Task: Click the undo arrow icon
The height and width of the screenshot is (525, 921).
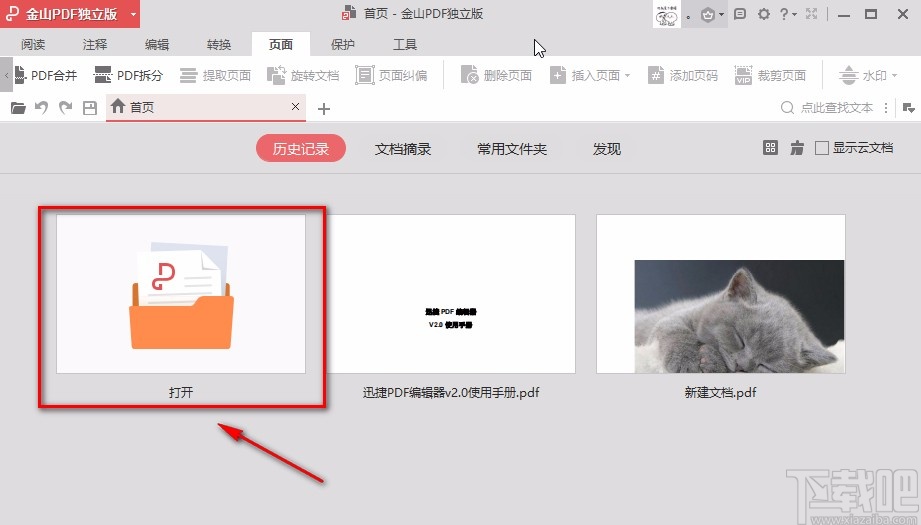Action: pos(41,107)
